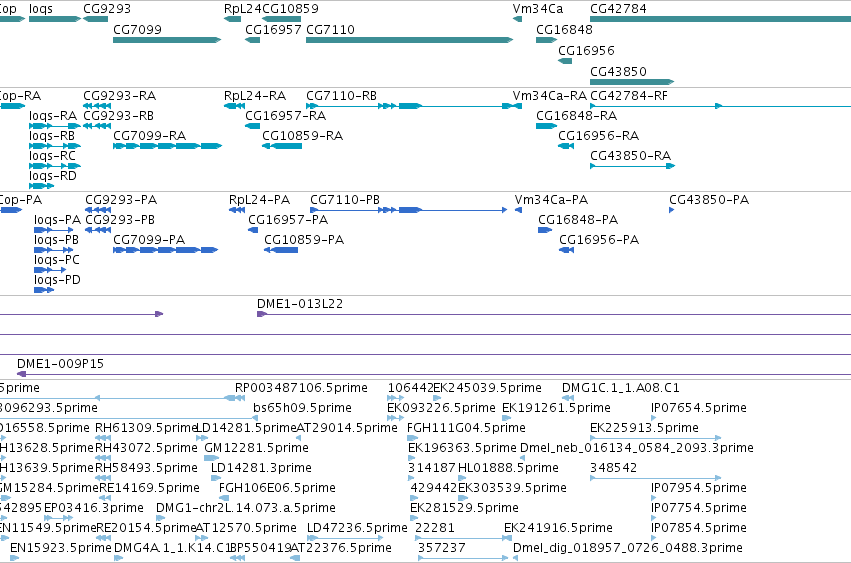Open protein CG16957-PA label
The width and height of the screenshot is (851, 563).
[288, 220]
